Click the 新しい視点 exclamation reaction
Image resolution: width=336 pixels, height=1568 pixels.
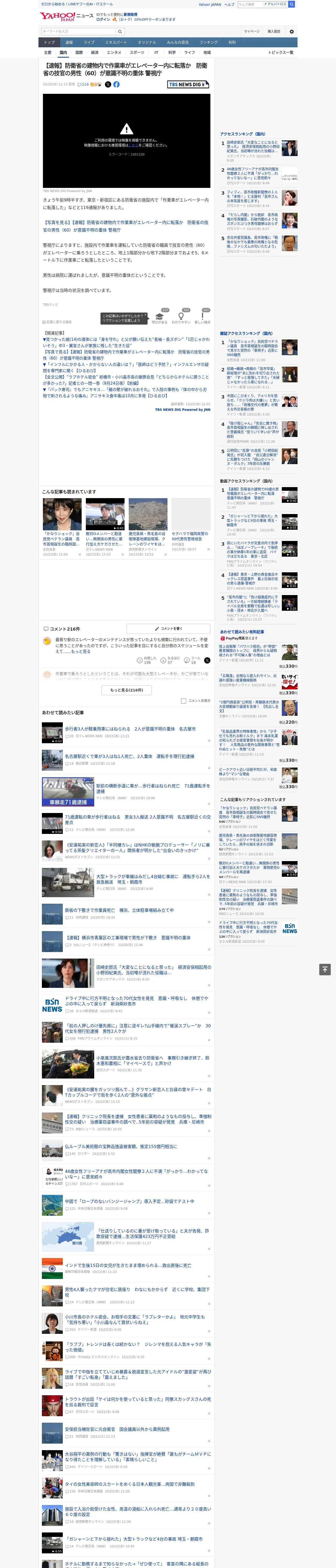point(203,316)
